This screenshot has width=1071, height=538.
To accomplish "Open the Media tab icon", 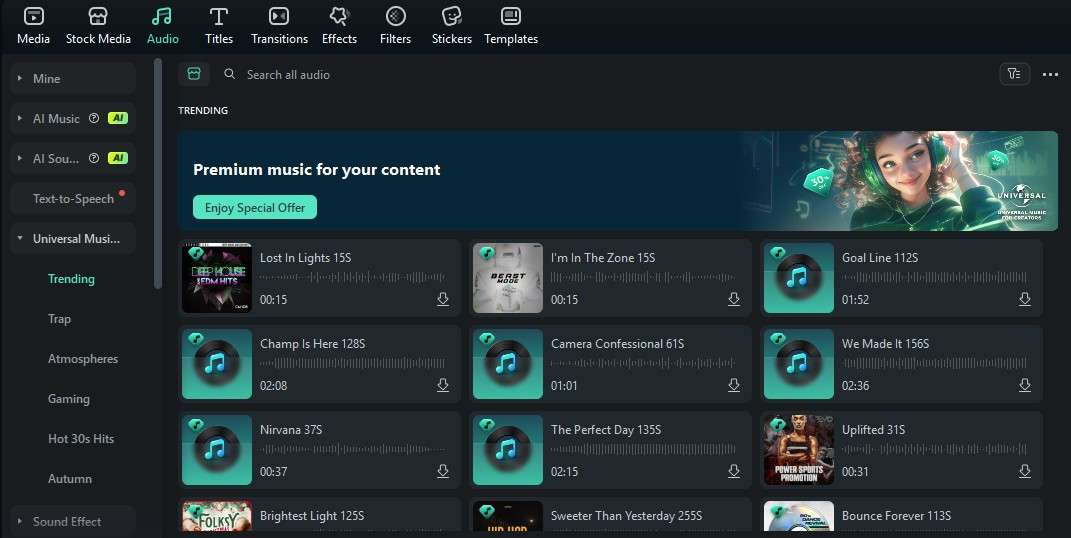I will pos(33,16).
